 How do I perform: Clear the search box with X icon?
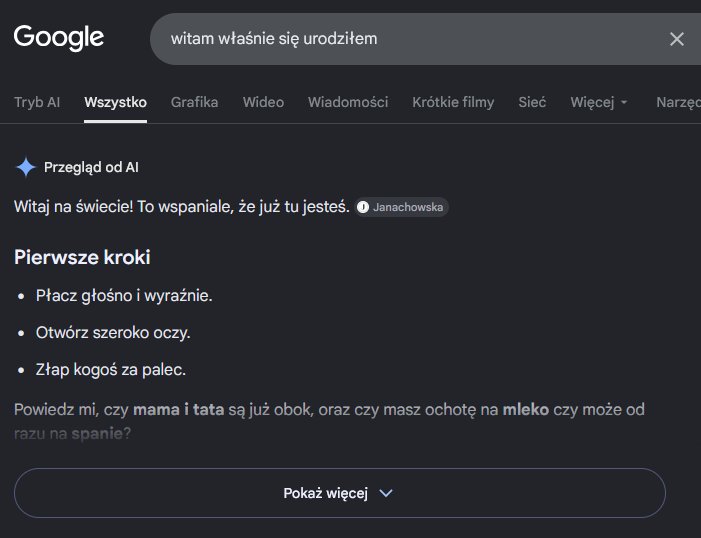[676, 39]
